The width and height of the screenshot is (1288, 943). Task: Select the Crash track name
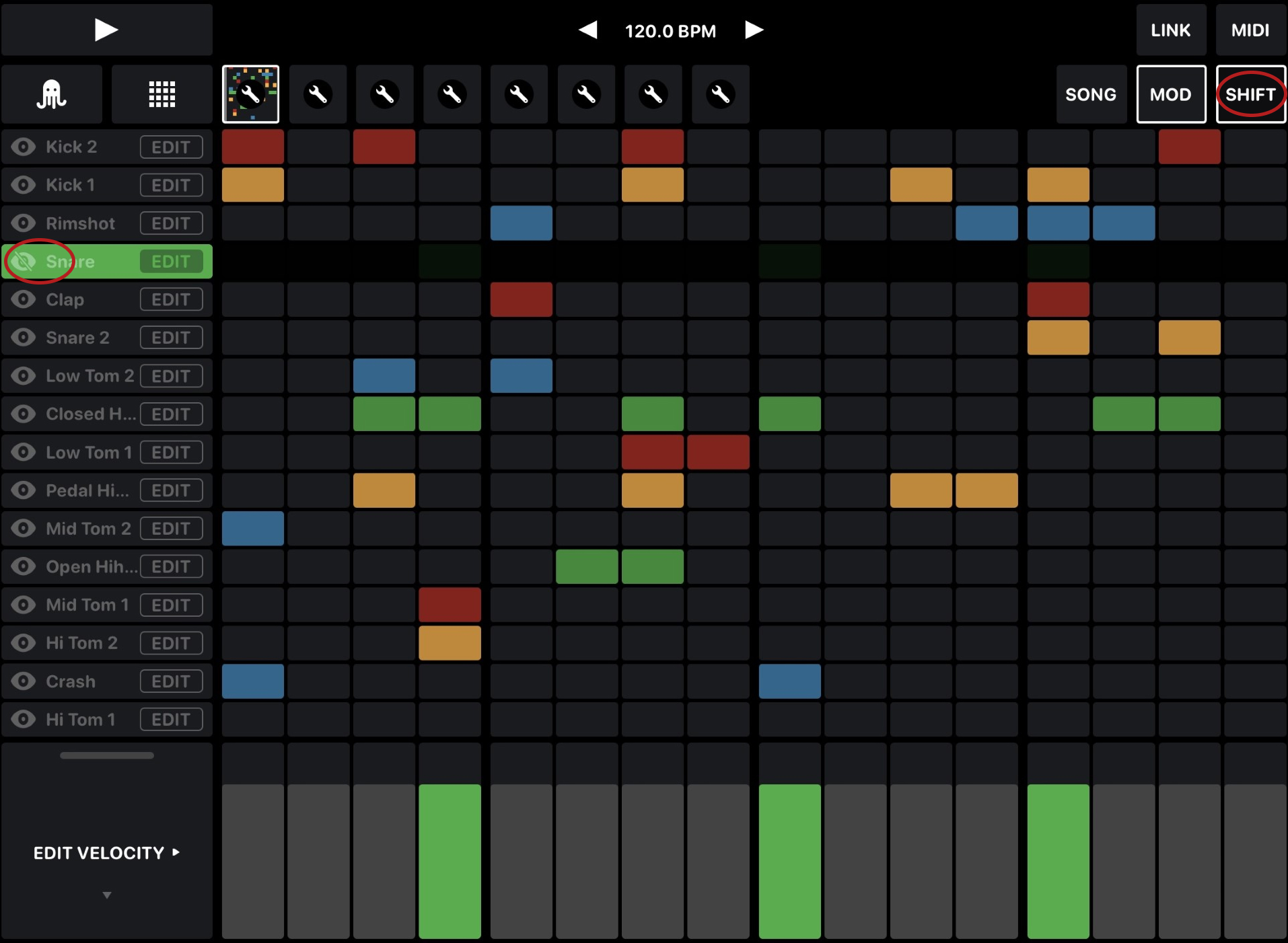pos(71,681)
